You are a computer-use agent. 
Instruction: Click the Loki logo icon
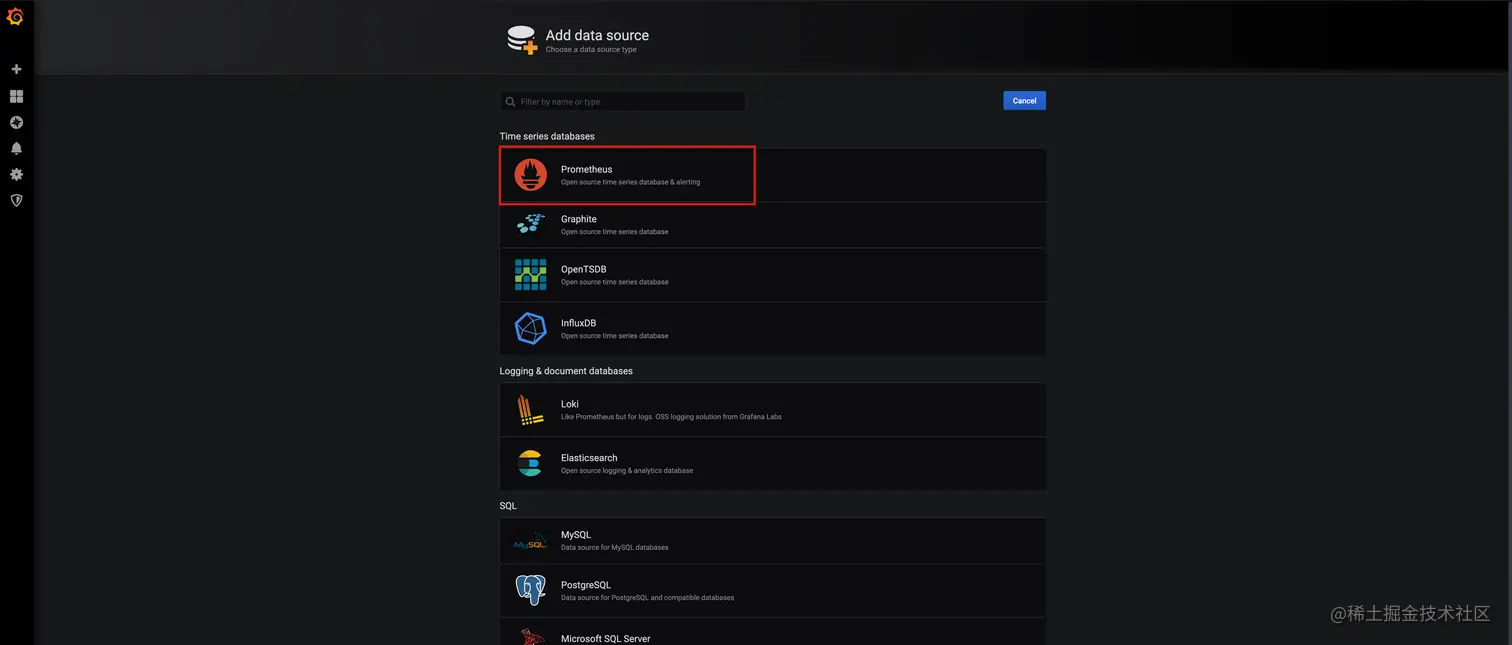(x=530, y=409)
